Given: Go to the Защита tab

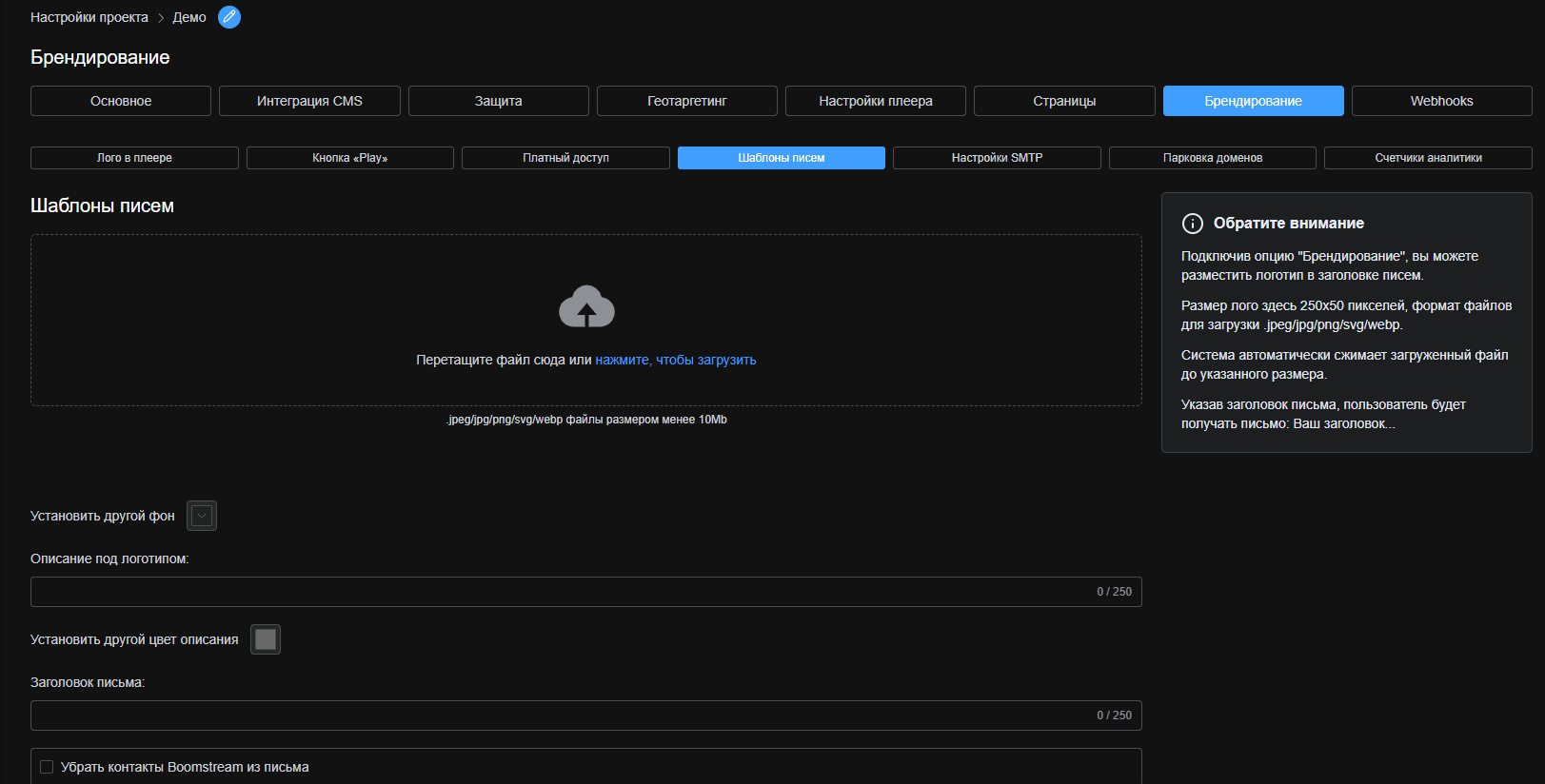Looking at the screenshot, I should [499, 101].
